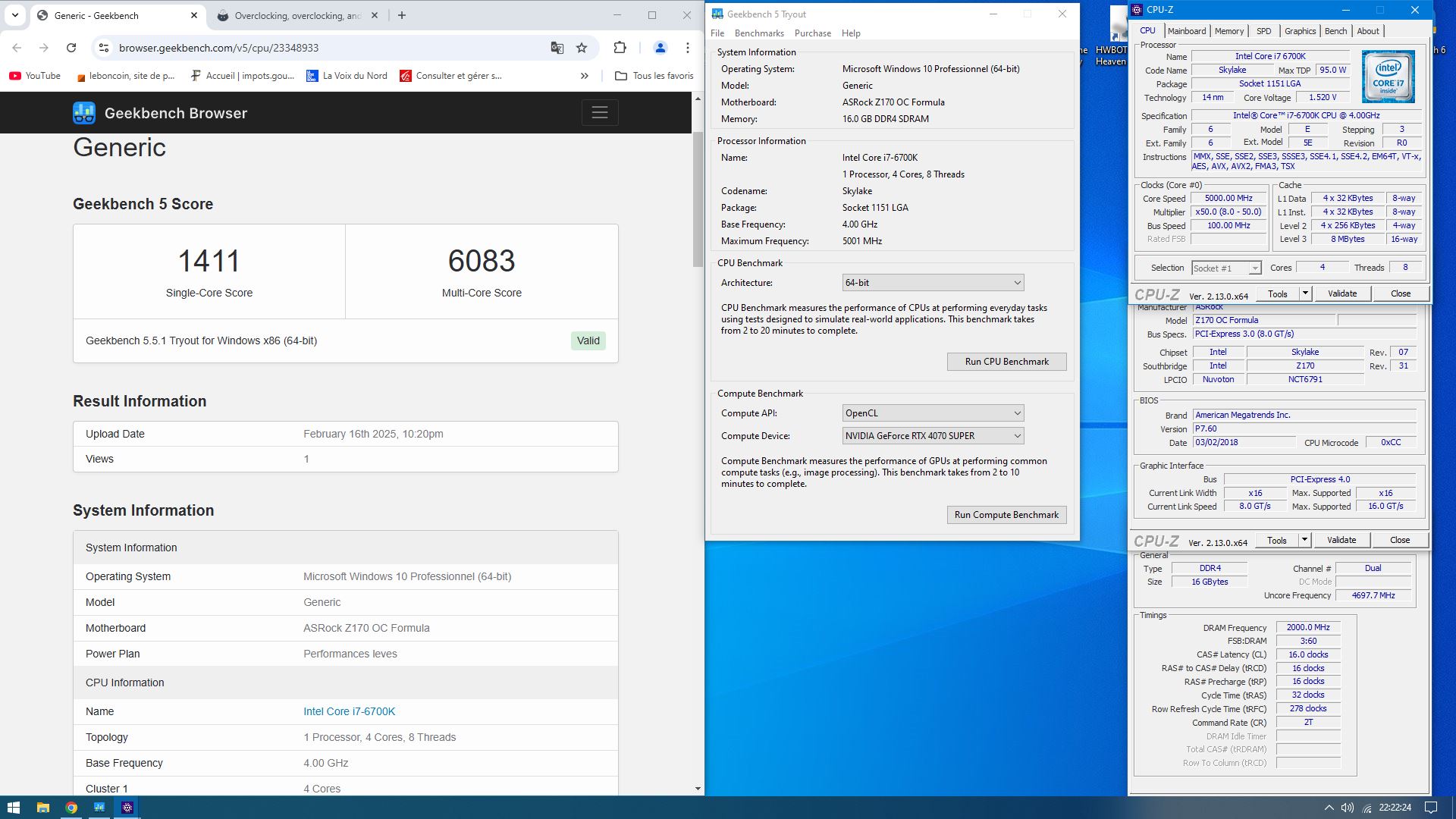
Task: Click the taskbar clock 22:22:24
Action: point(1395,808)
